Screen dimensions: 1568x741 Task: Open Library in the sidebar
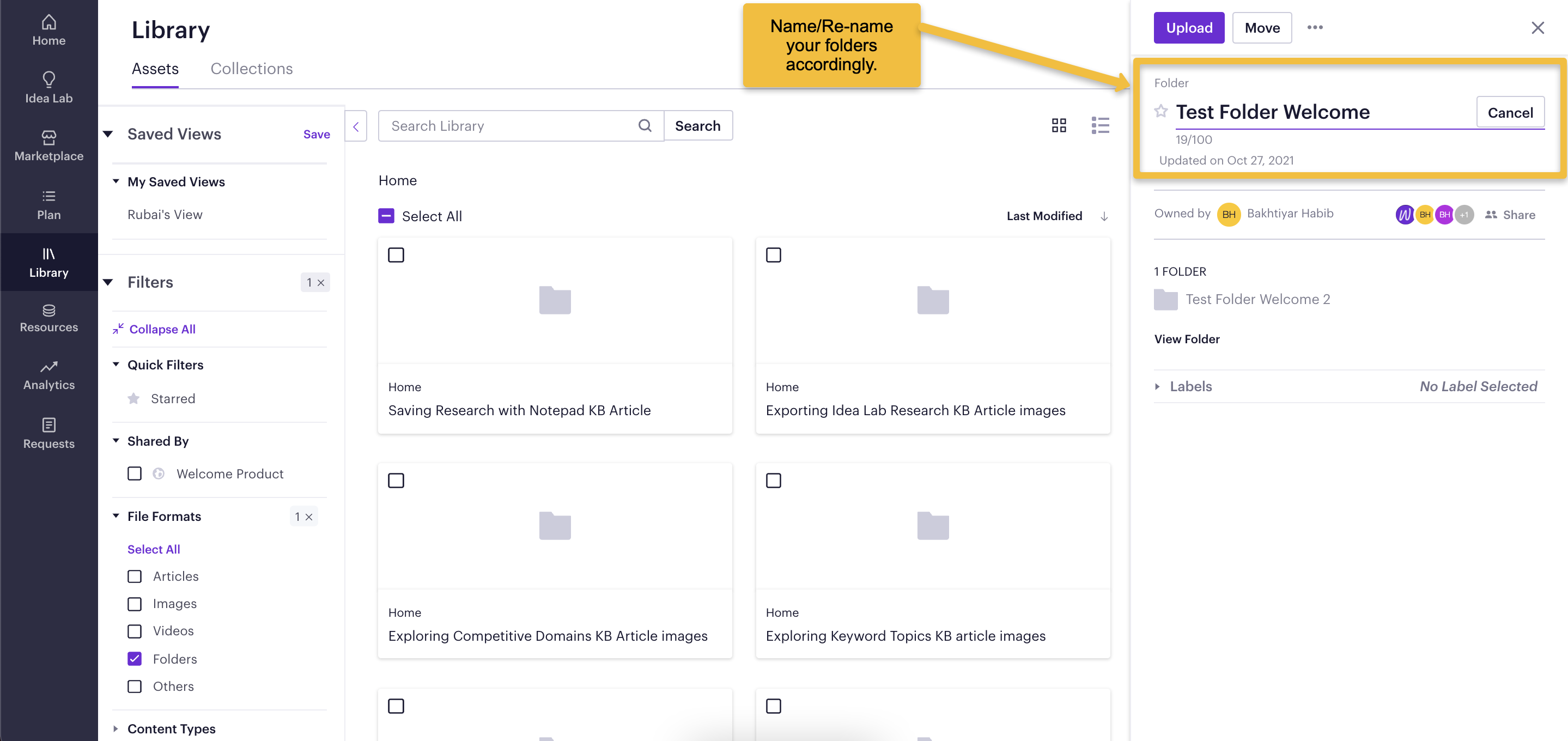48,263
